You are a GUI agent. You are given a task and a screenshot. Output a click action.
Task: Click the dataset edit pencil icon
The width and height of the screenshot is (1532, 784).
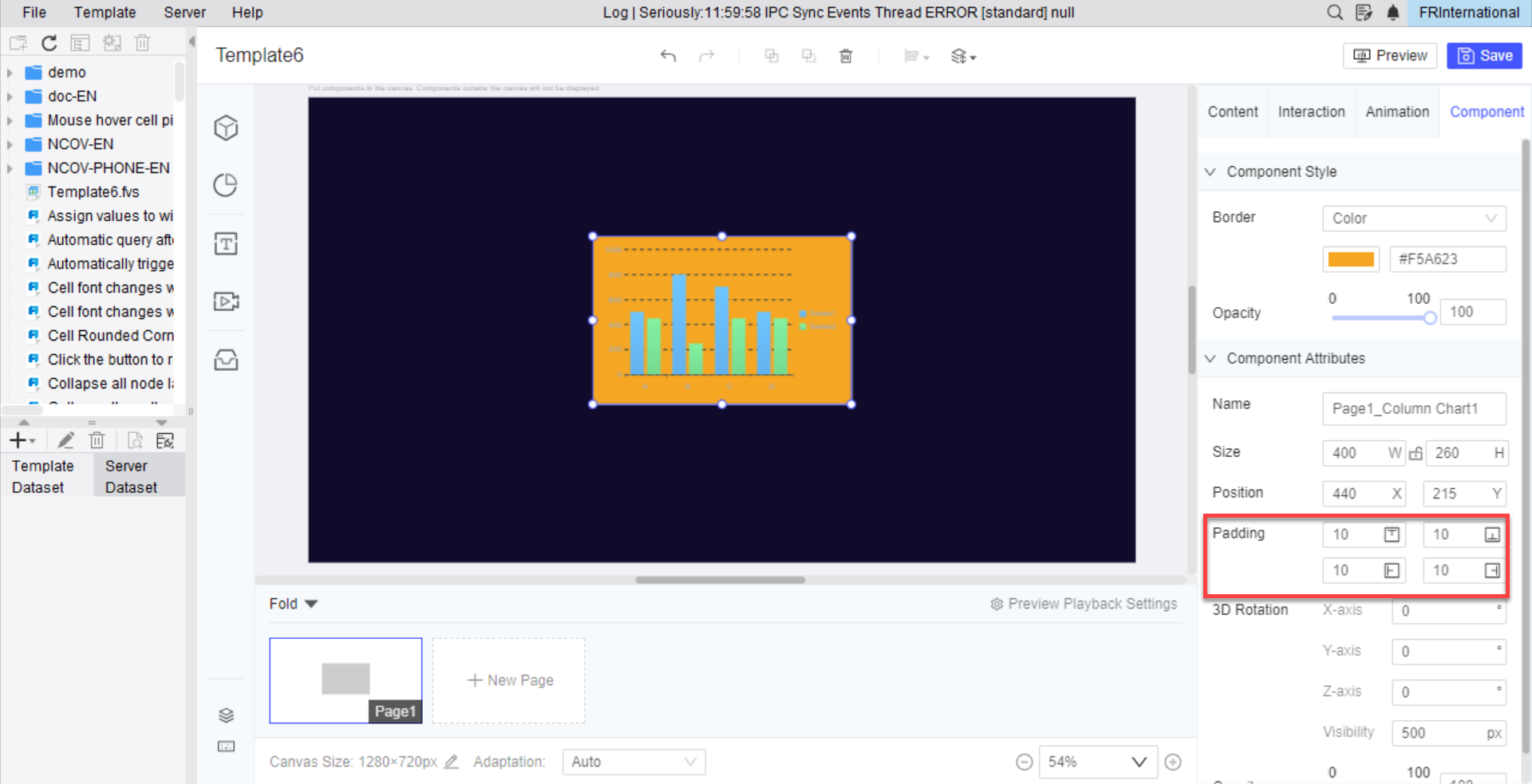pyautogui.click(x=66, y=440)
